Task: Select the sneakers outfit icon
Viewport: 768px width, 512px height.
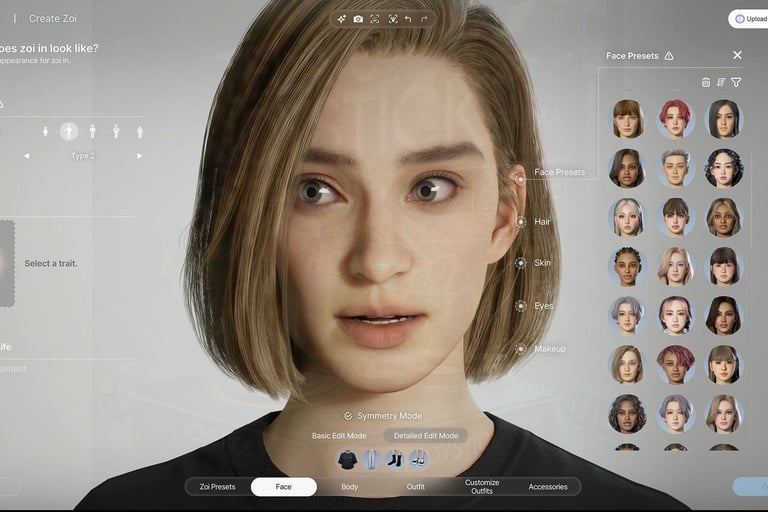Action: [418, 460]
